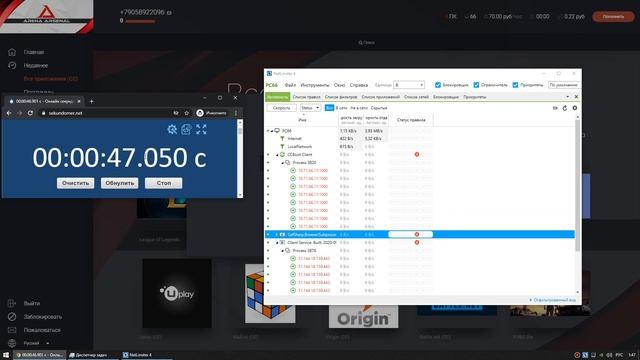
Task: Open NetLimiter view settings gear
Action: pyautogui.click(x=575, y=108)
